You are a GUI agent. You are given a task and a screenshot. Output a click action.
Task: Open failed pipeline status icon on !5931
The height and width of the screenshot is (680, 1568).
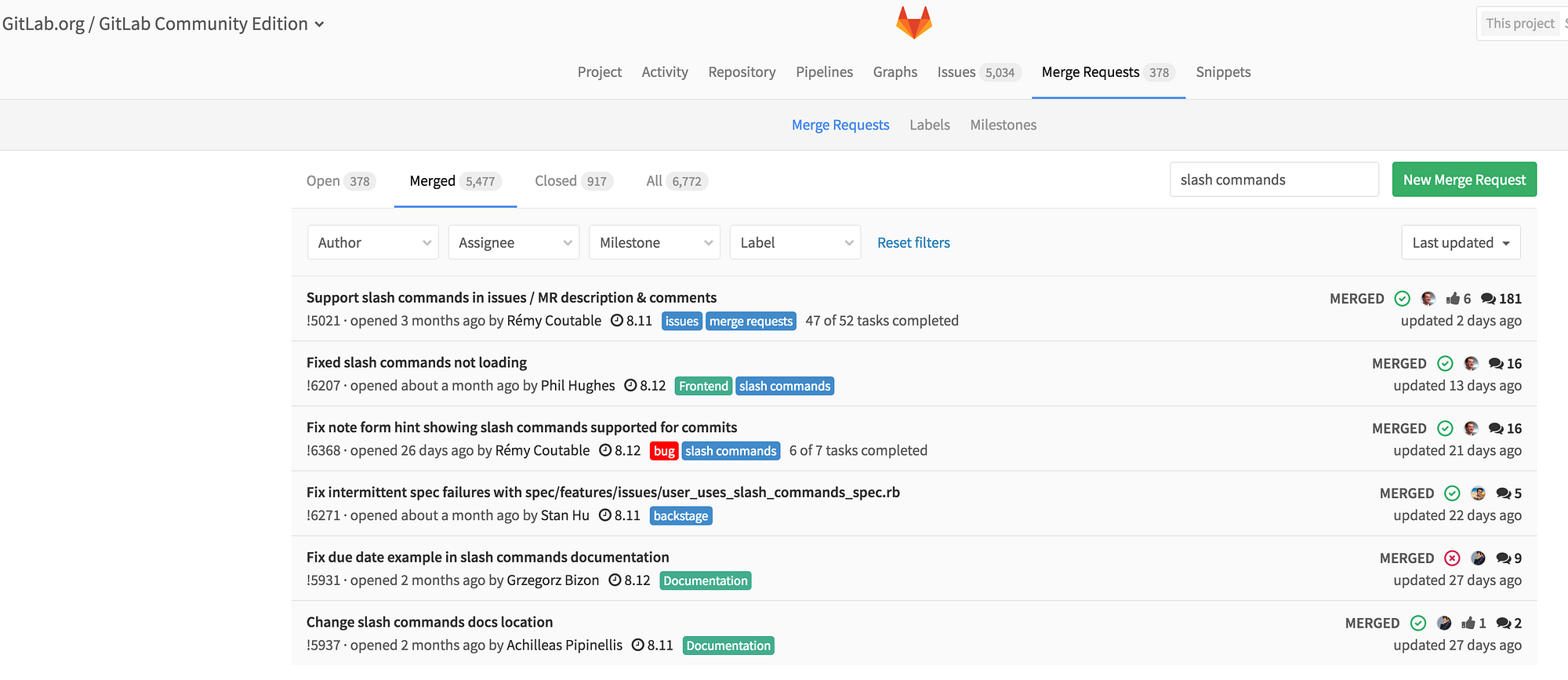pos(1452,558)
